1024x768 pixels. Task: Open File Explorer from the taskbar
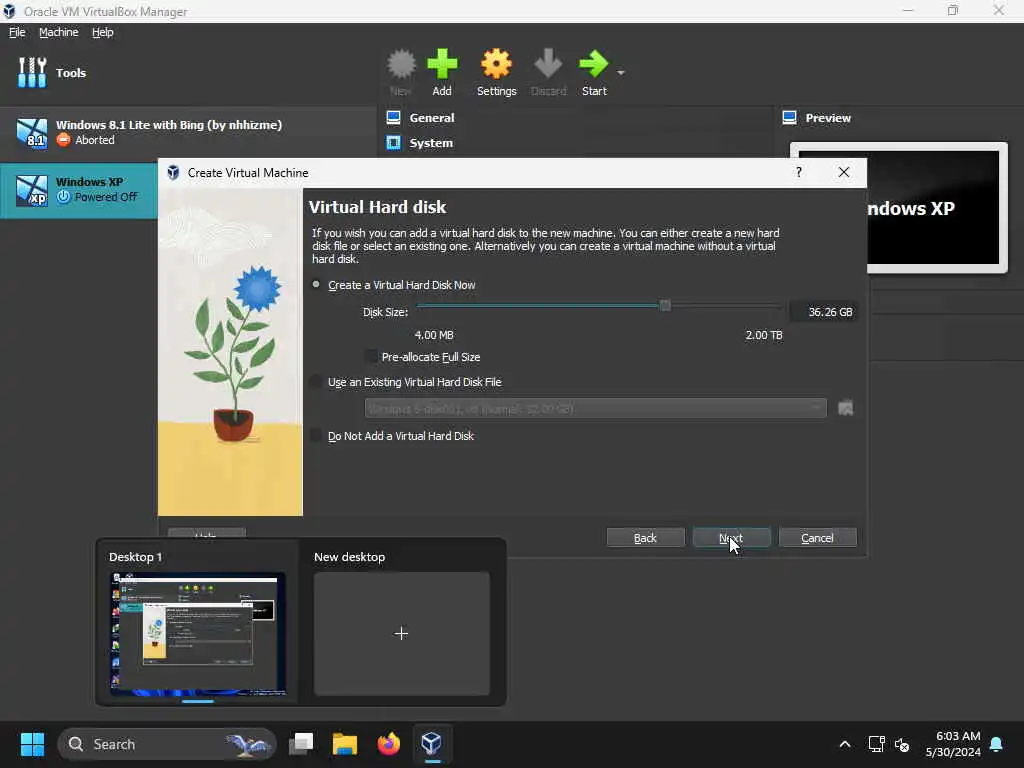(345, 743)
